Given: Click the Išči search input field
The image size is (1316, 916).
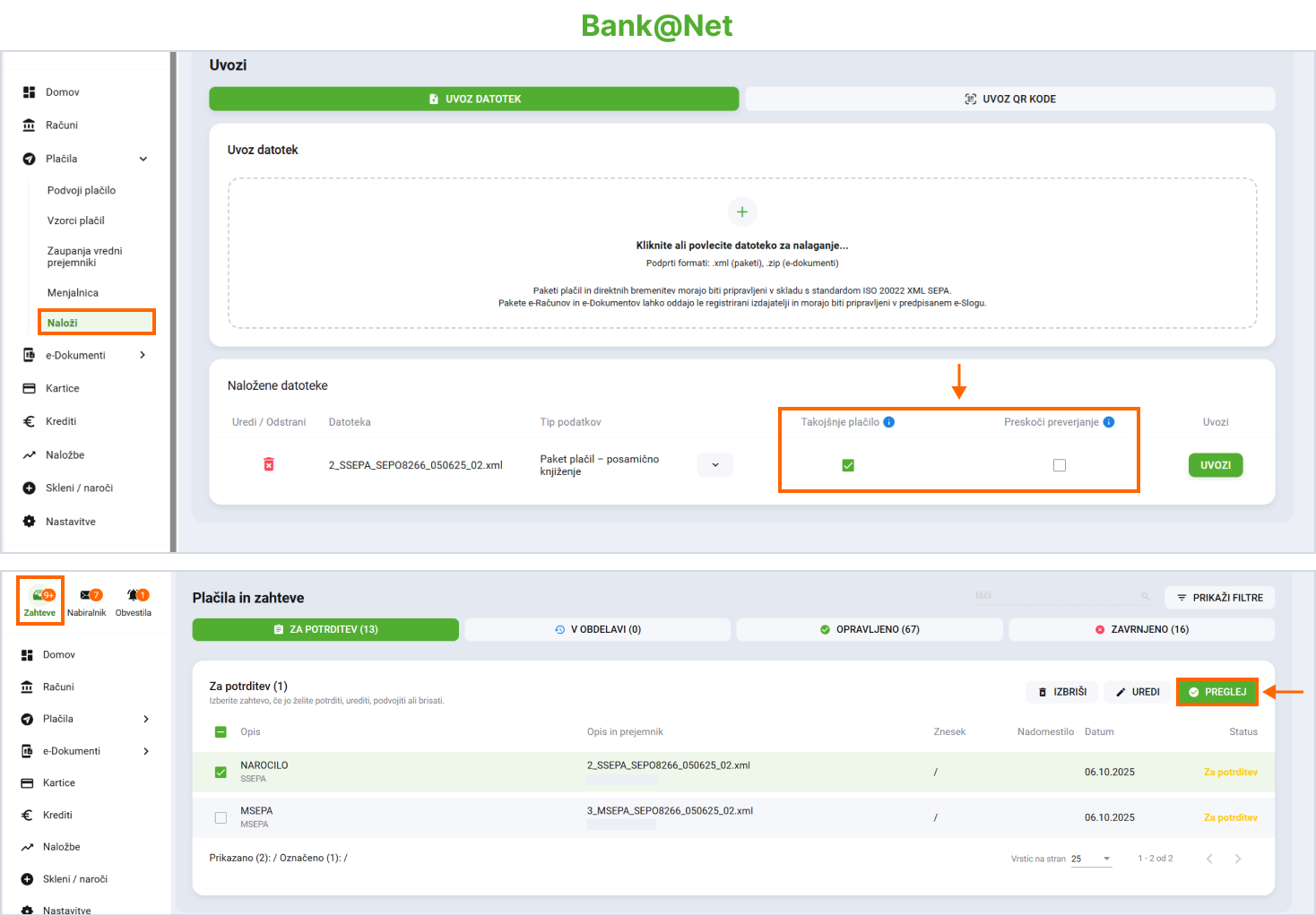Looking at the screenshot, I should coord(1053,596).
